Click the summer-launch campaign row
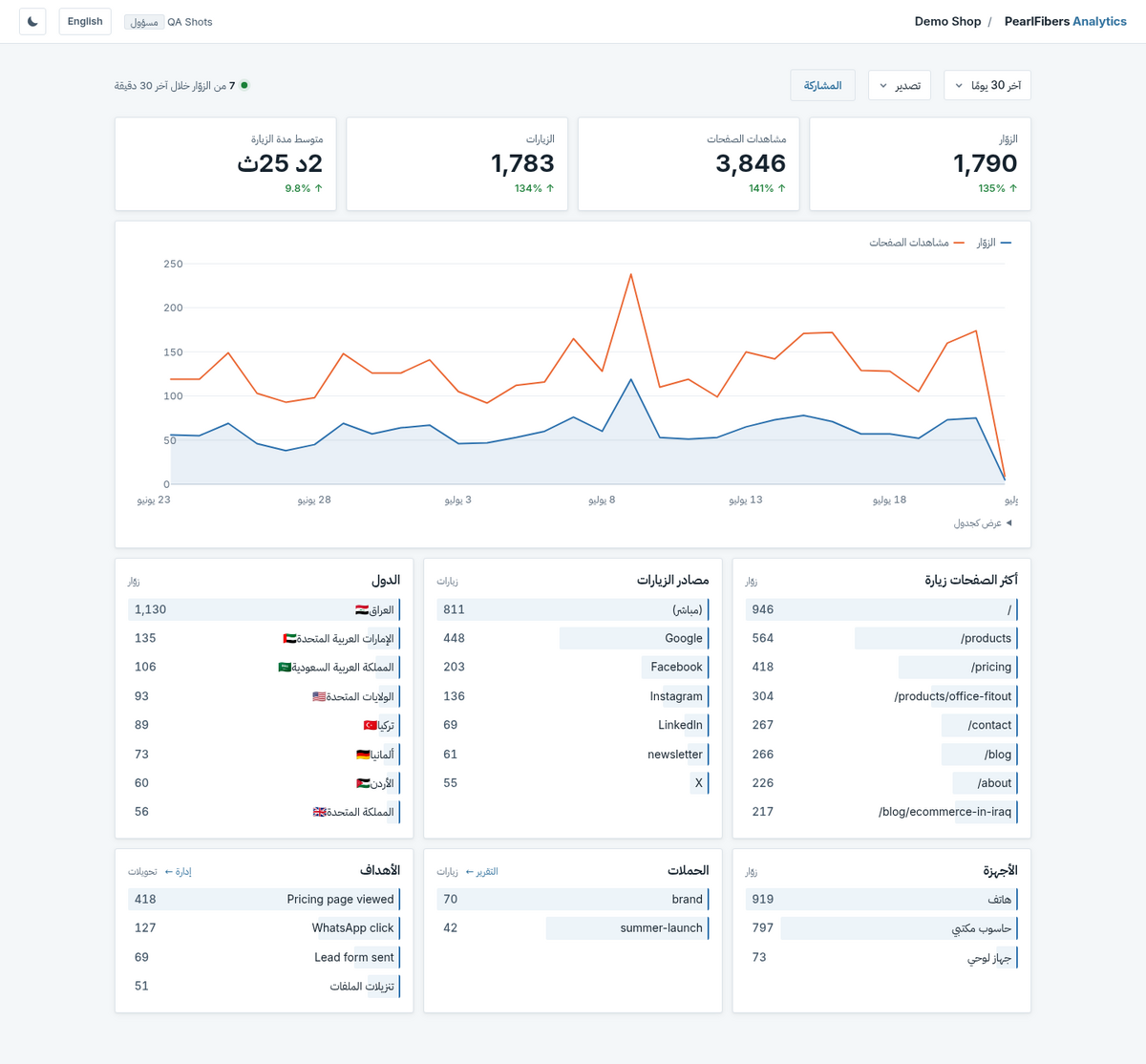The image size is (1146, 1064). 573,927
